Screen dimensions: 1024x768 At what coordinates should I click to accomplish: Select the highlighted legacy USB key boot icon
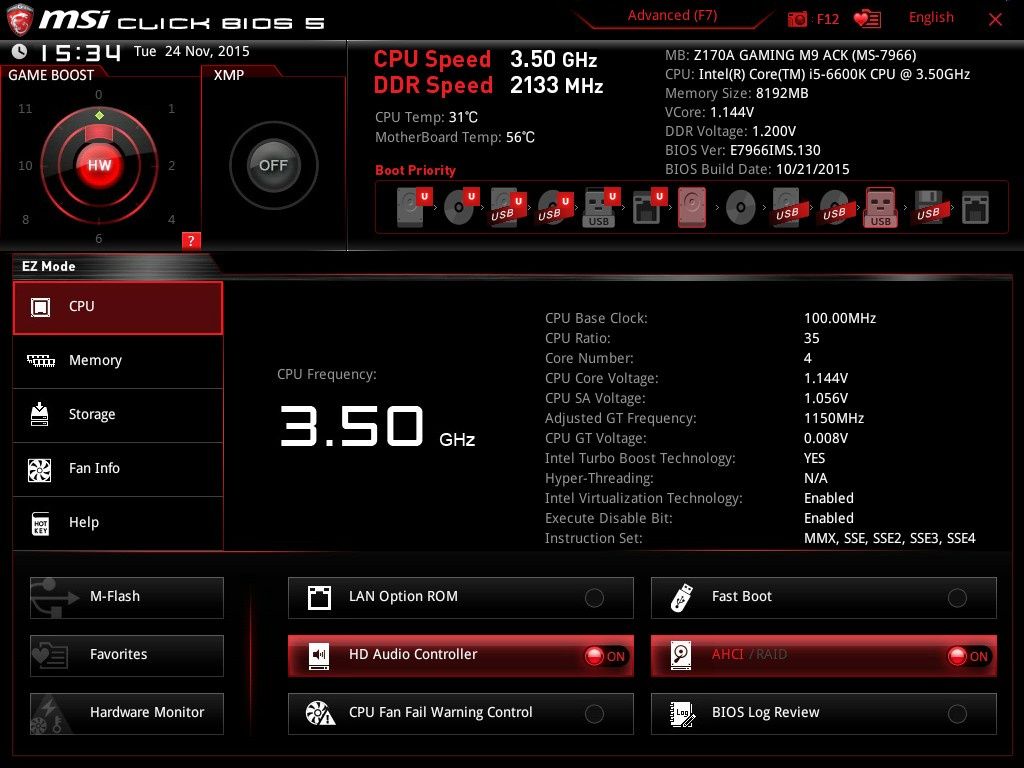(x=880, y=208)
